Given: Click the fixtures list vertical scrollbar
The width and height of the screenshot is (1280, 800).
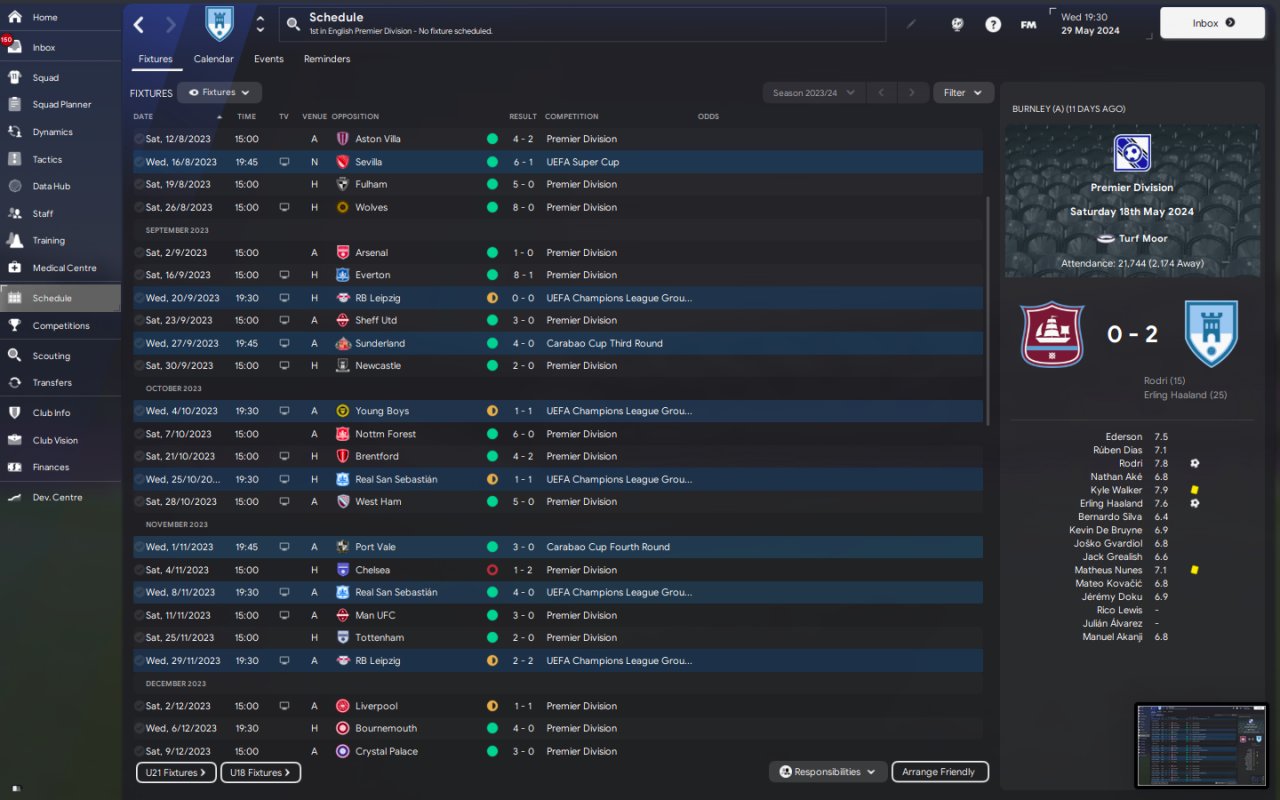Looking at the screenshot, I should (x=987, y=308).
